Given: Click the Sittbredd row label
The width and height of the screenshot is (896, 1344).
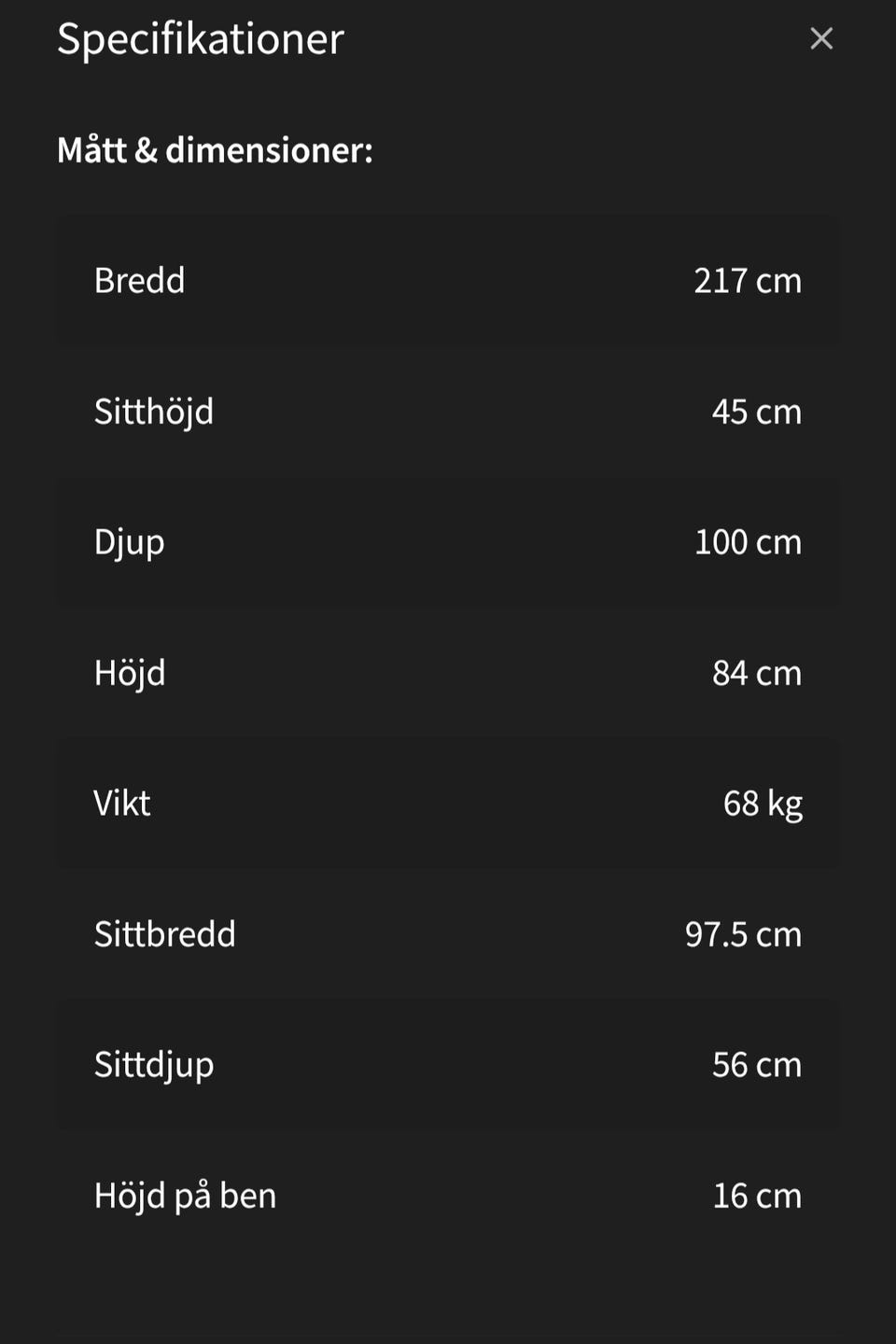Looking at the screenshot, I should click(x=165, y=934).
